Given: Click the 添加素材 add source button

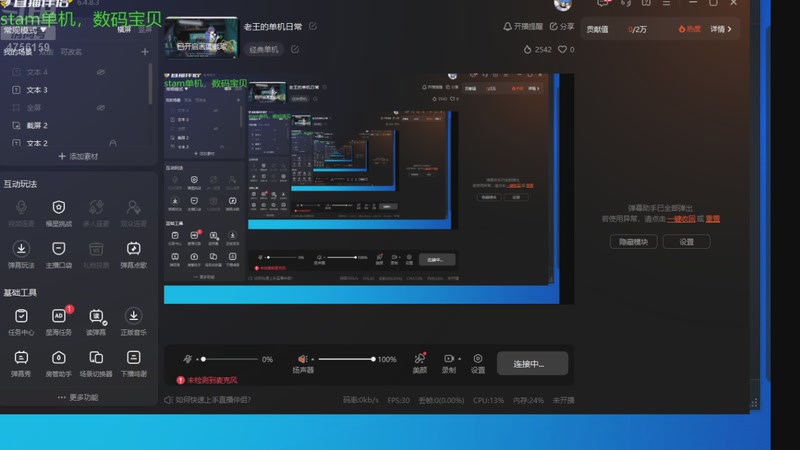Looking at the screenshot, I should click(x=78, y=156).
